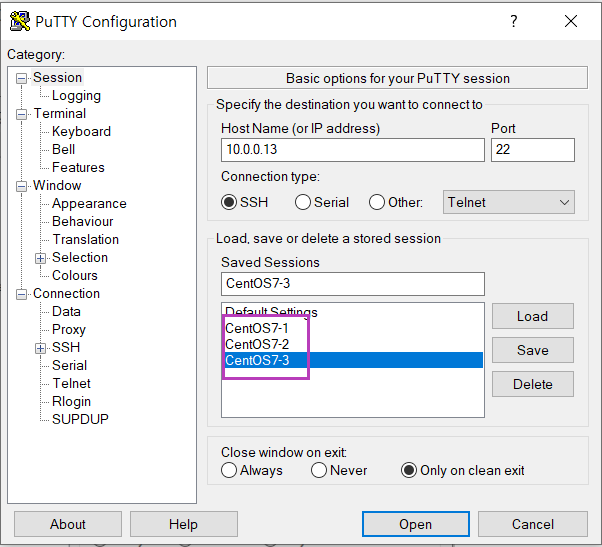Collapse the Terminal tree node
This screenshot has width=602, height=547.
(22, 114)
